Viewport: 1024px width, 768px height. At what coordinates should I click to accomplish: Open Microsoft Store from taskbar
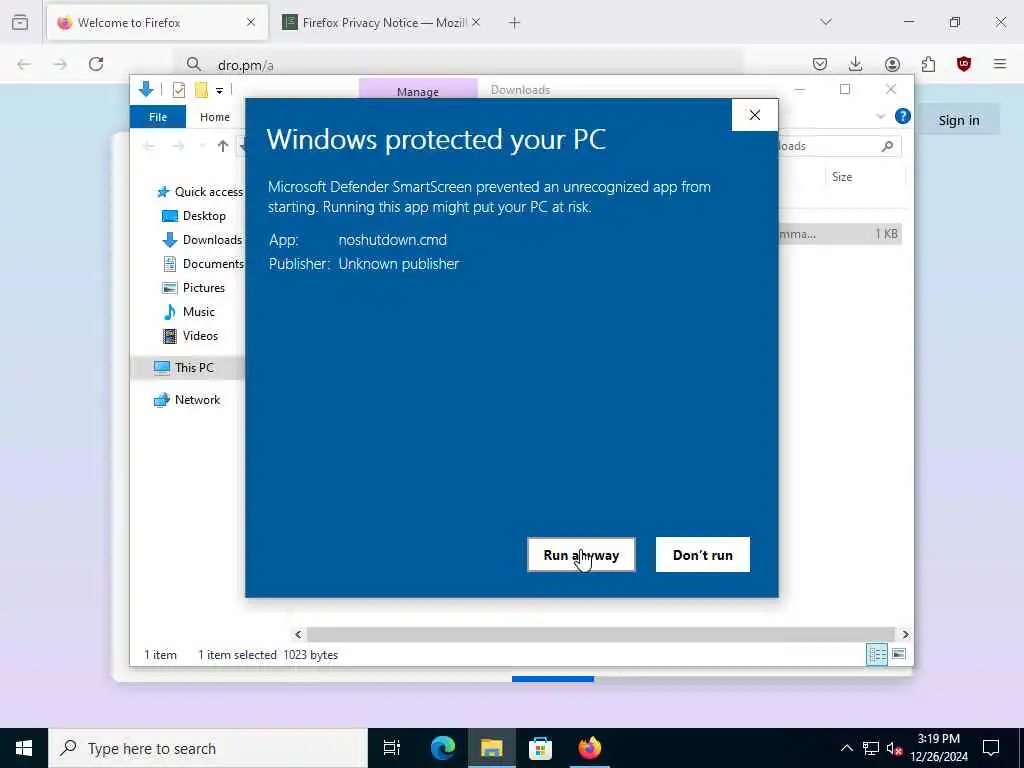(x=541, y=748)
